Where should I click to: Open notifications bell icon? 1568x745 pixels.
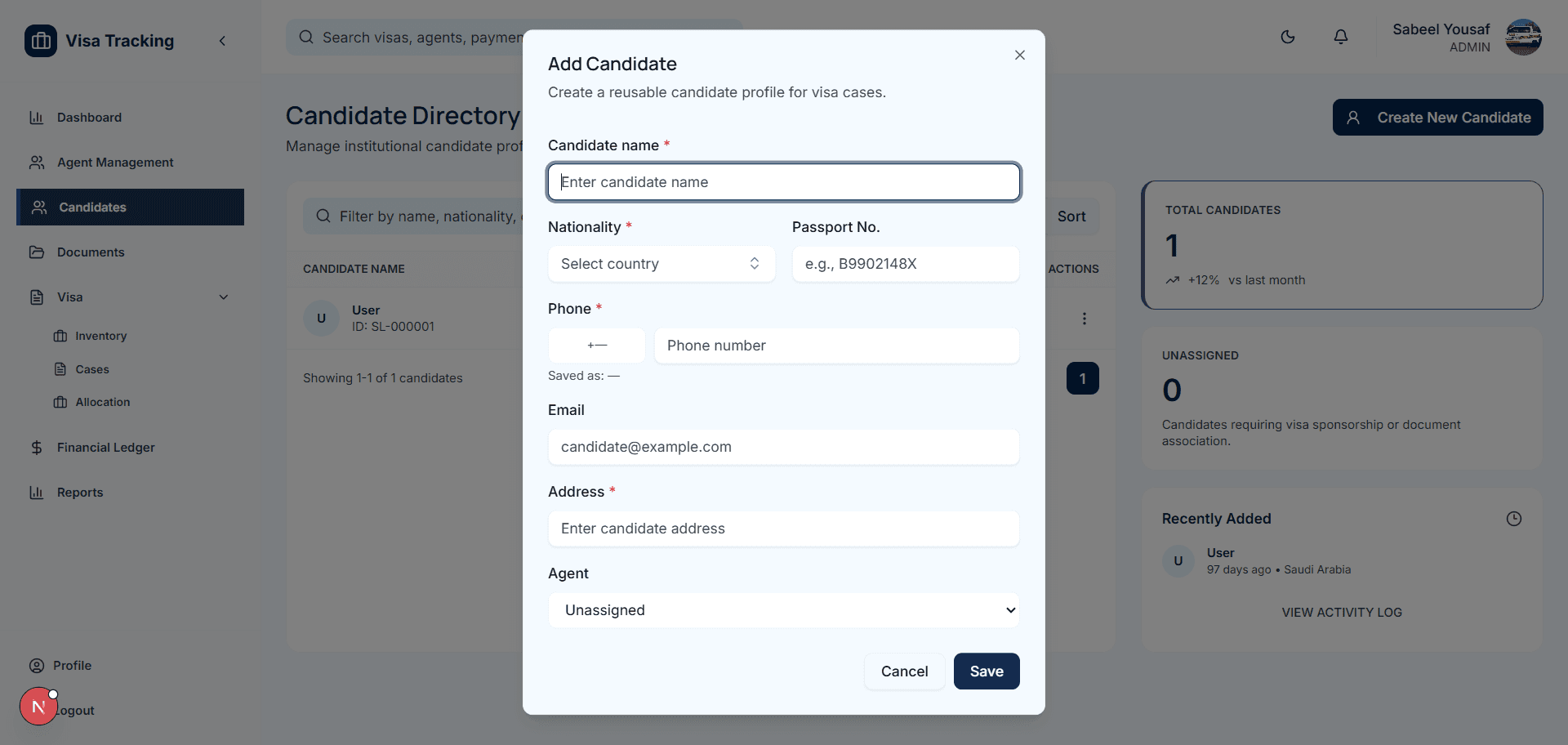1341,37
